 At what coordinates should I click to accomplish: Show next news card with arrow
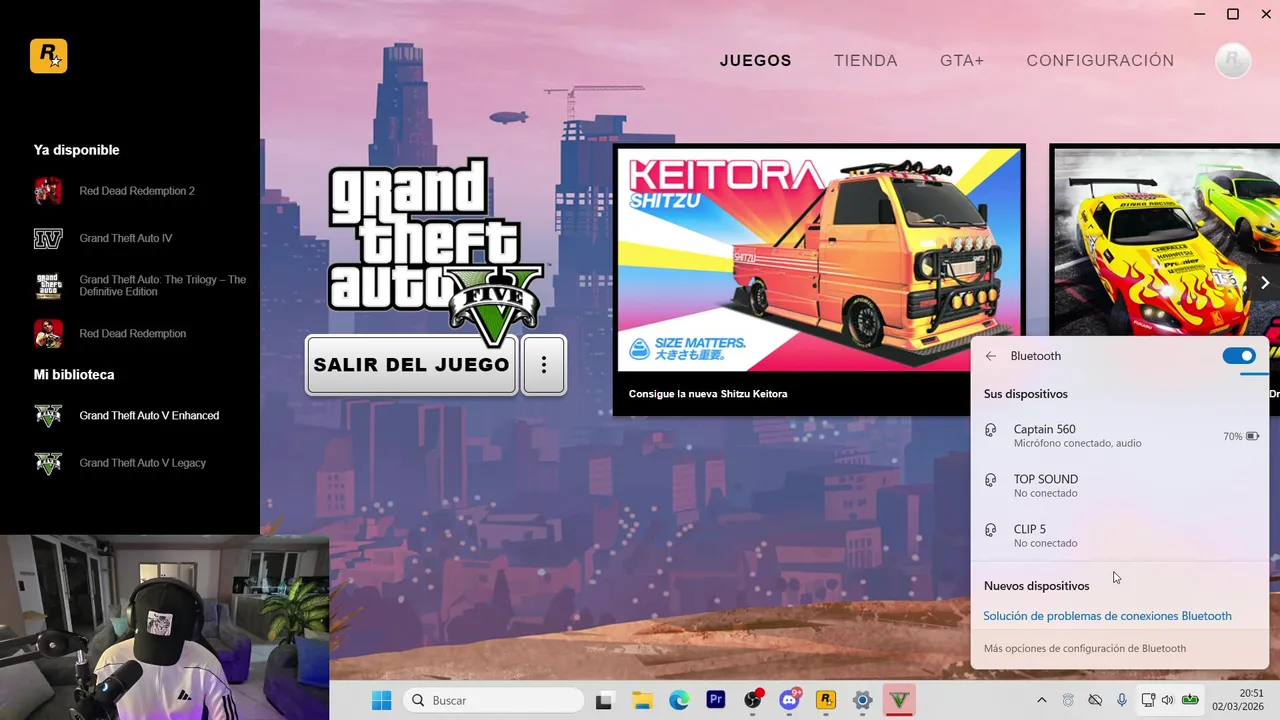pyautogui.click(x=1264, y=283)
